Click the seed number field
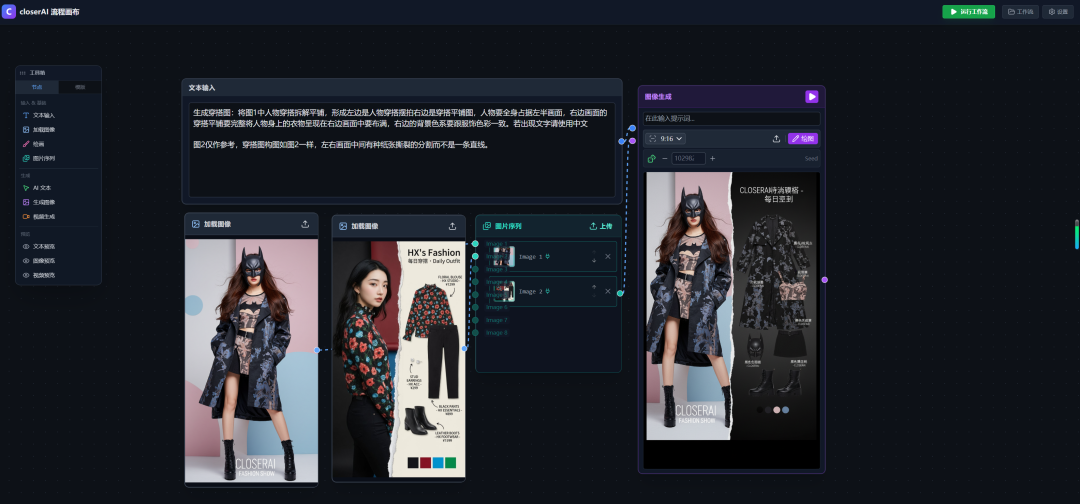 [688, 158]
